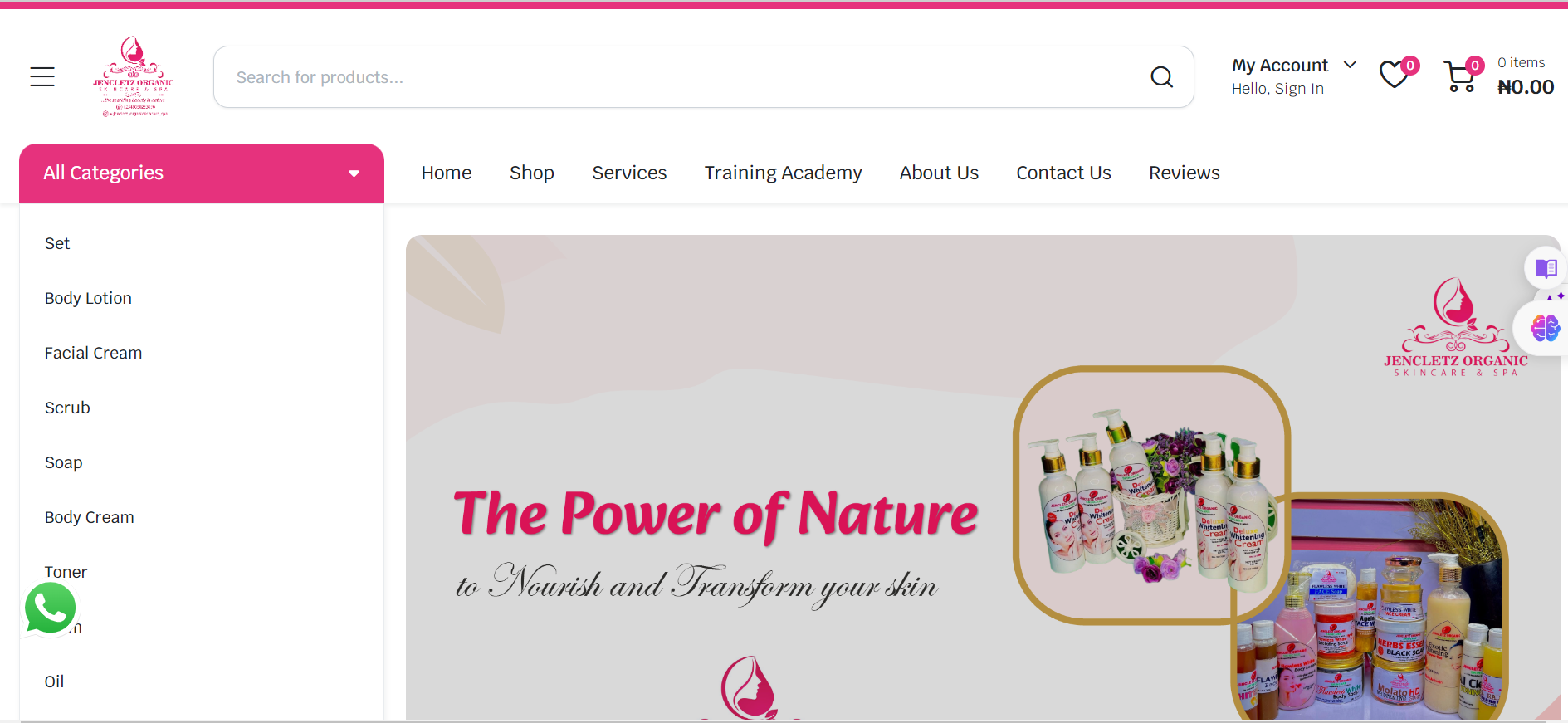Open the Reviews page link
Screen dimensions: 1568x723
1184,173
